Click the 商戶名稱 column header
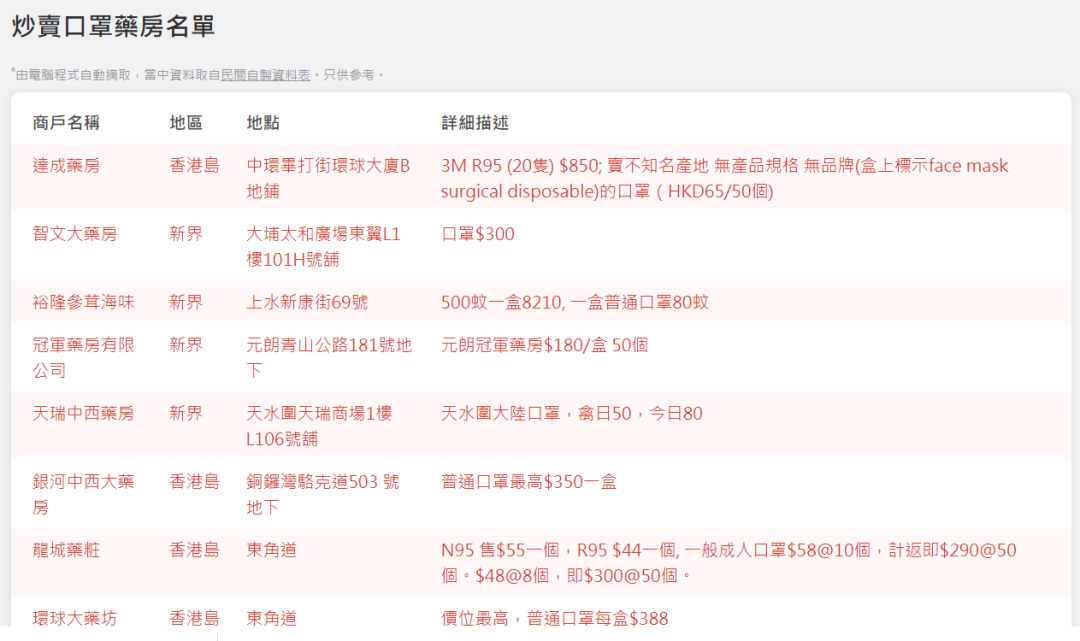1080x641 pixels. [x=66, y=123]
